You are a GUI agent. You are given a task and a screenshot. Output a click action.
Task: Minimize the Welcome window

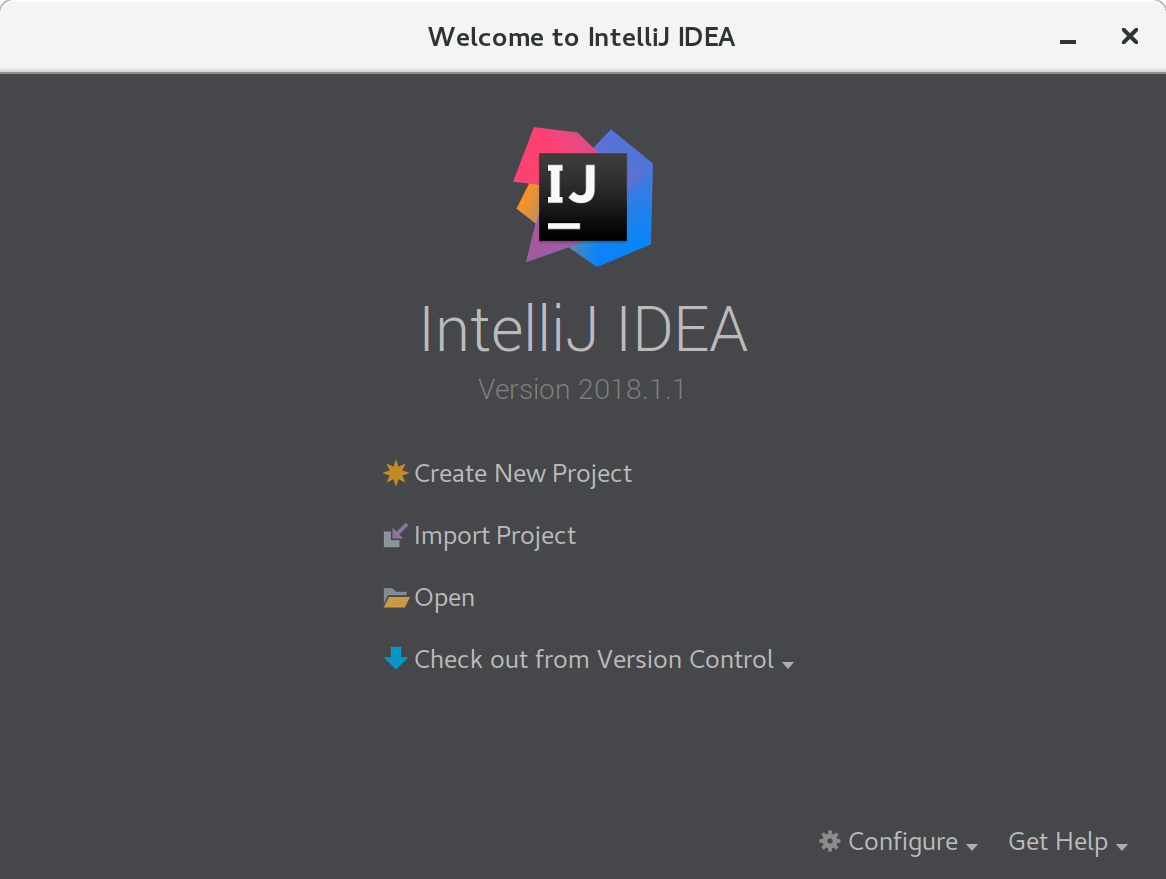pos(1068,38)
